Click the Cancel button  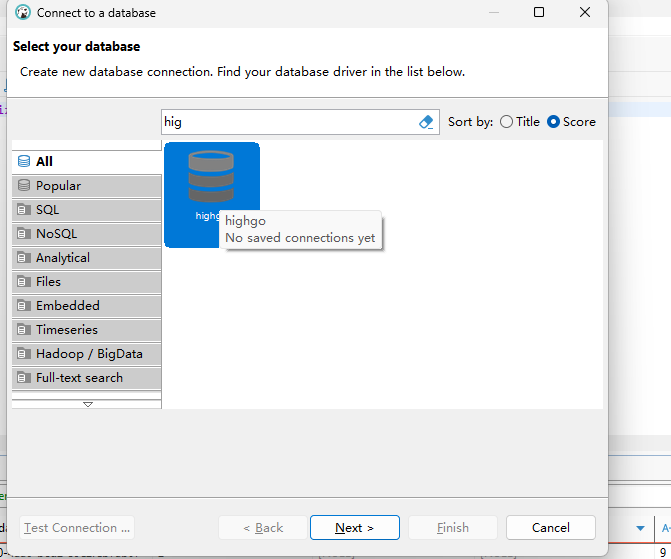551,528
